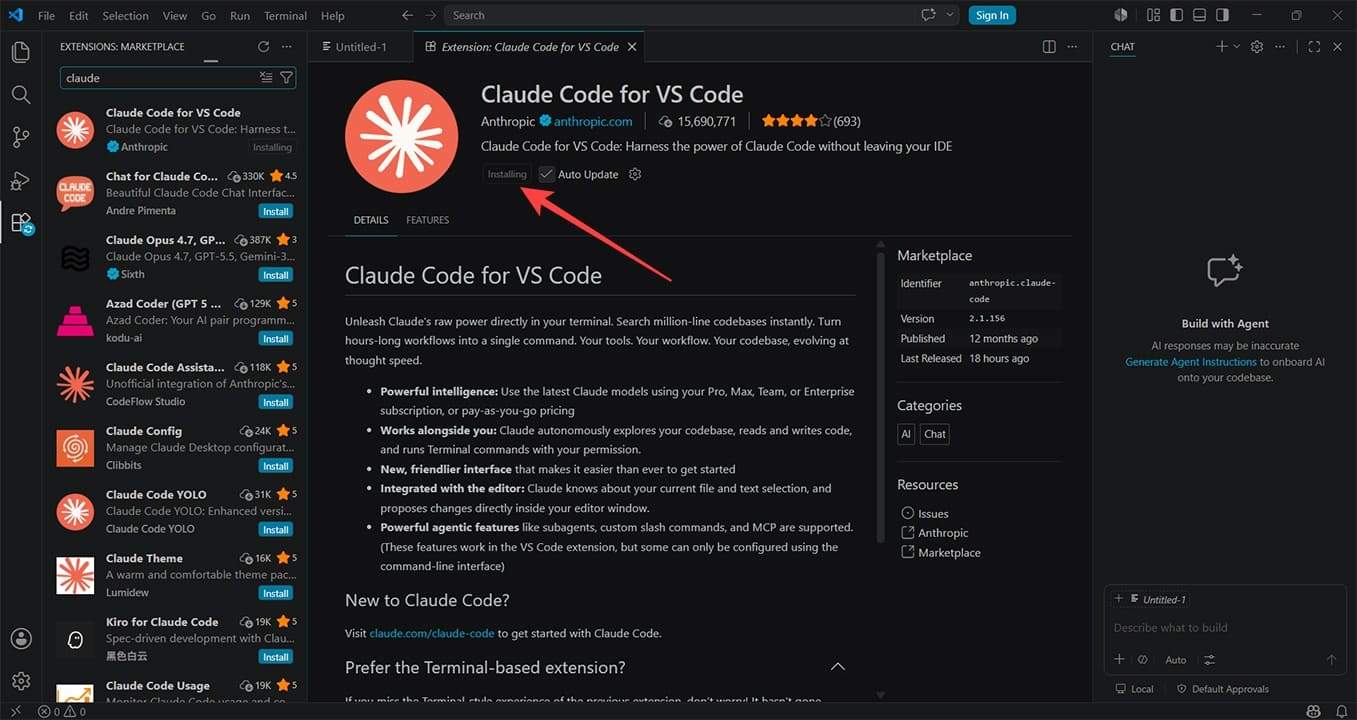This screenshot has width=1357, height=720.
Task: Toggle the bottom panel visibility
Action: tap(1199, 15)
